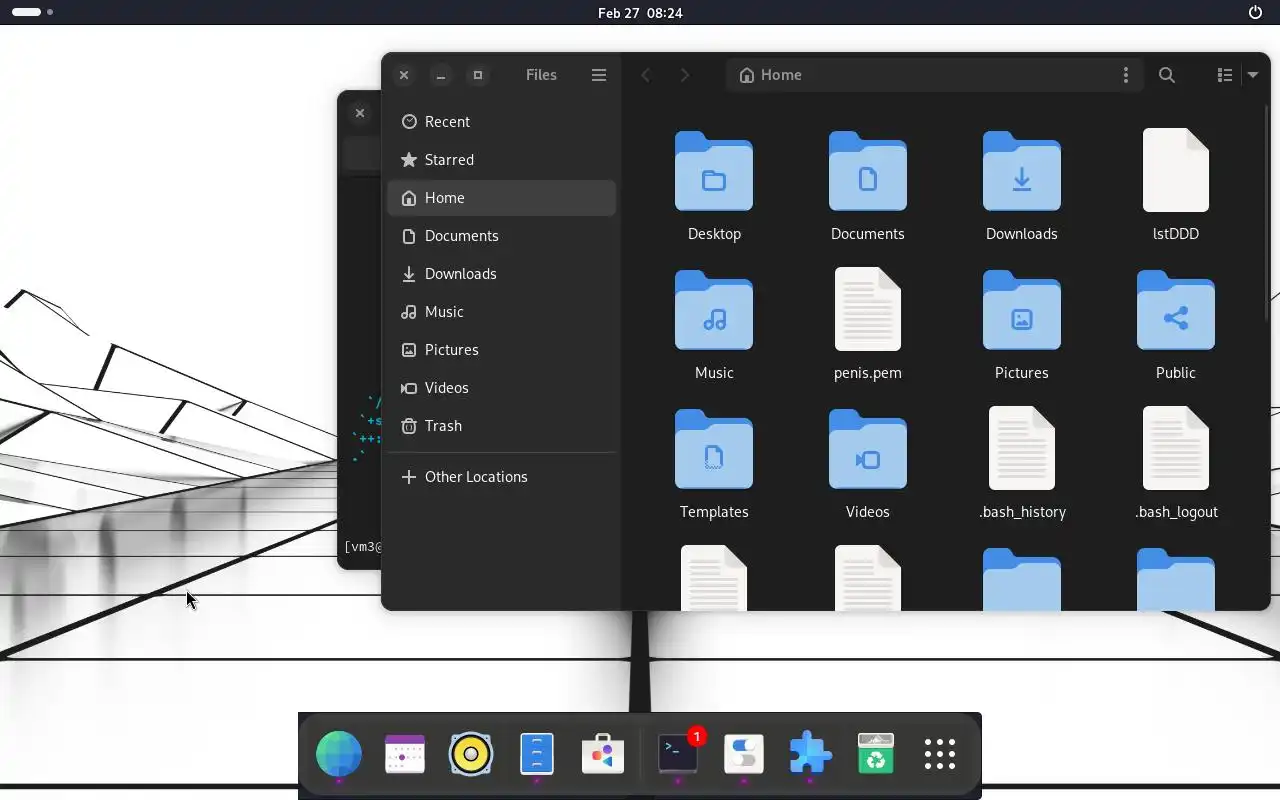Select Music in the sidebar
This screenshot has width=1280, height=800.
pyautogui.click(x=501, y=312)
